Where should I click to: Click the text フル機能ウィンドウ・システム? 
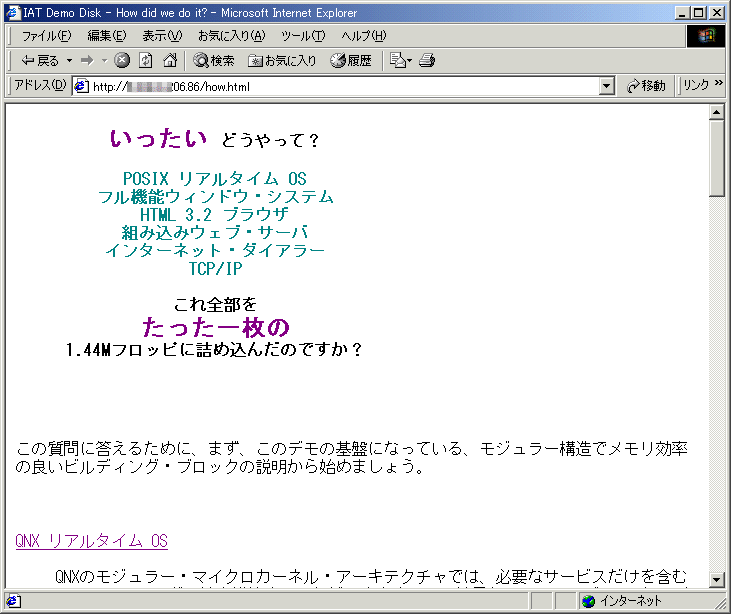pos(215,197)
